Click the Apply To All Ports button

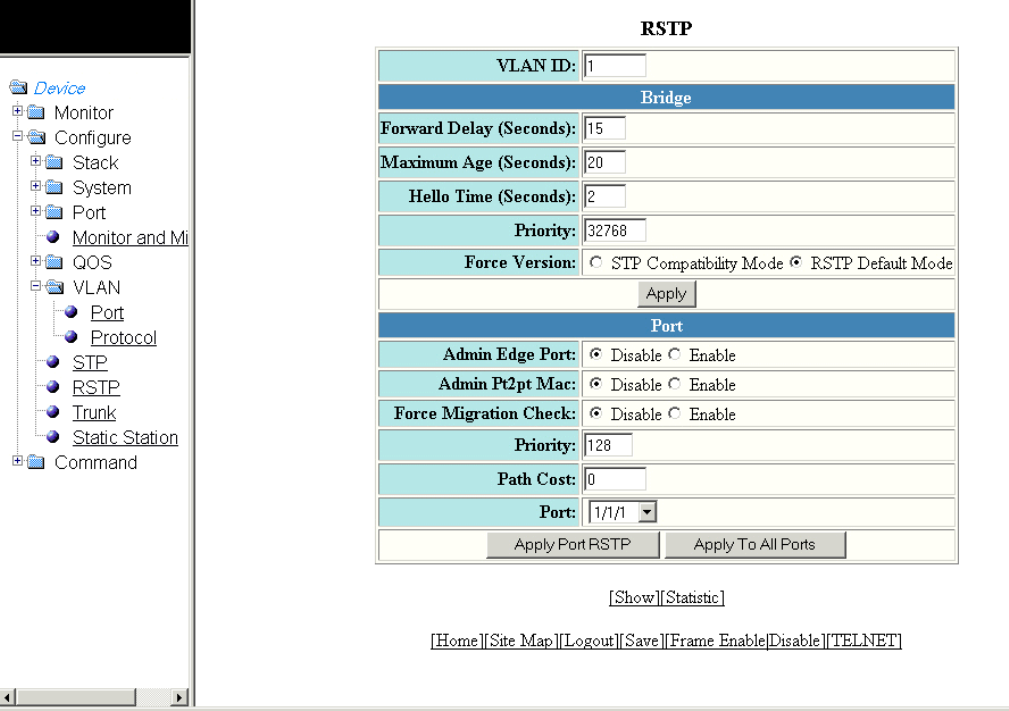tap(755, 544)
